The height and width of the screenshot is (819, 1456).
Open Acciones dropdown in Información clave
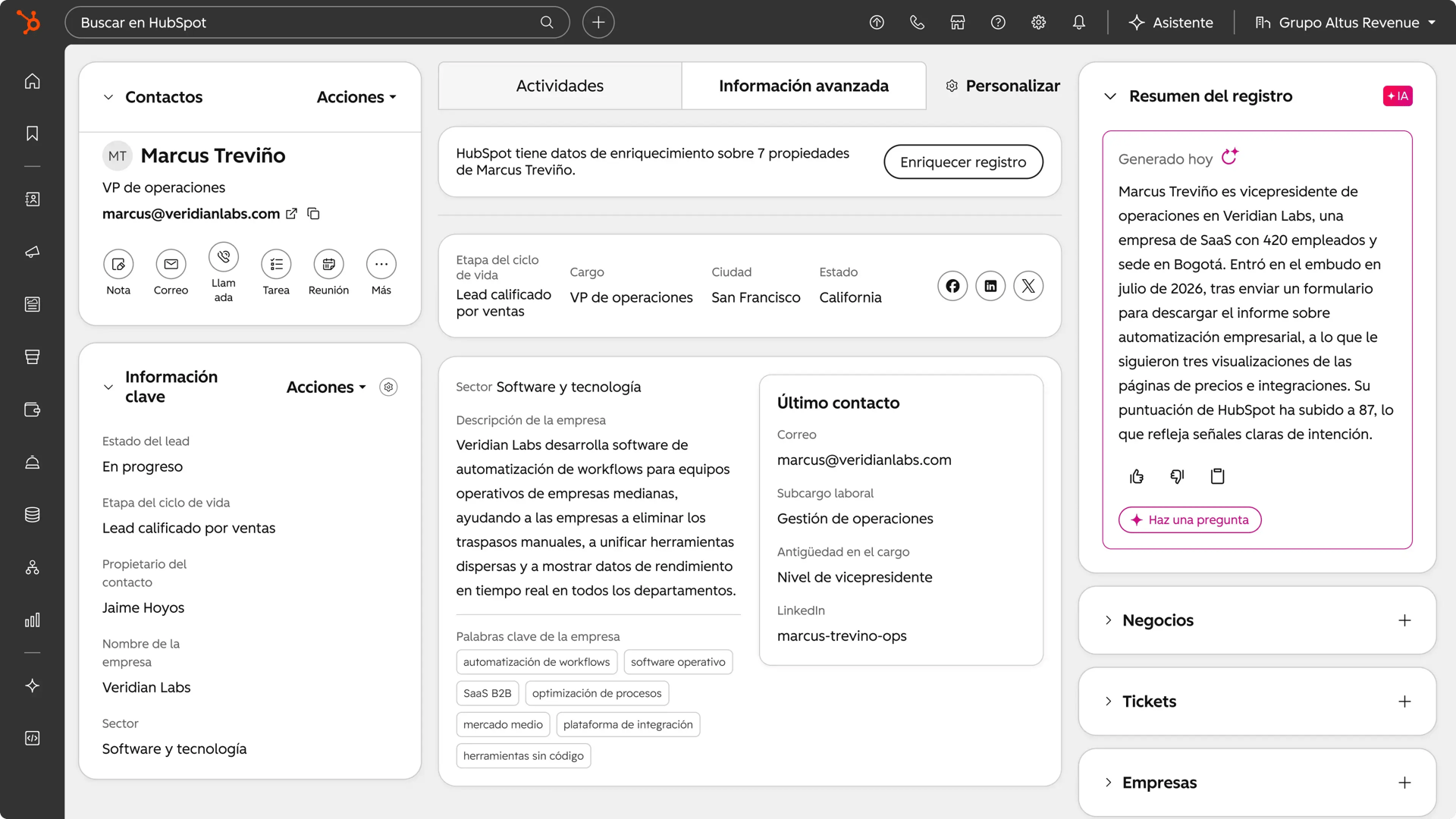(x=326, y=387)
